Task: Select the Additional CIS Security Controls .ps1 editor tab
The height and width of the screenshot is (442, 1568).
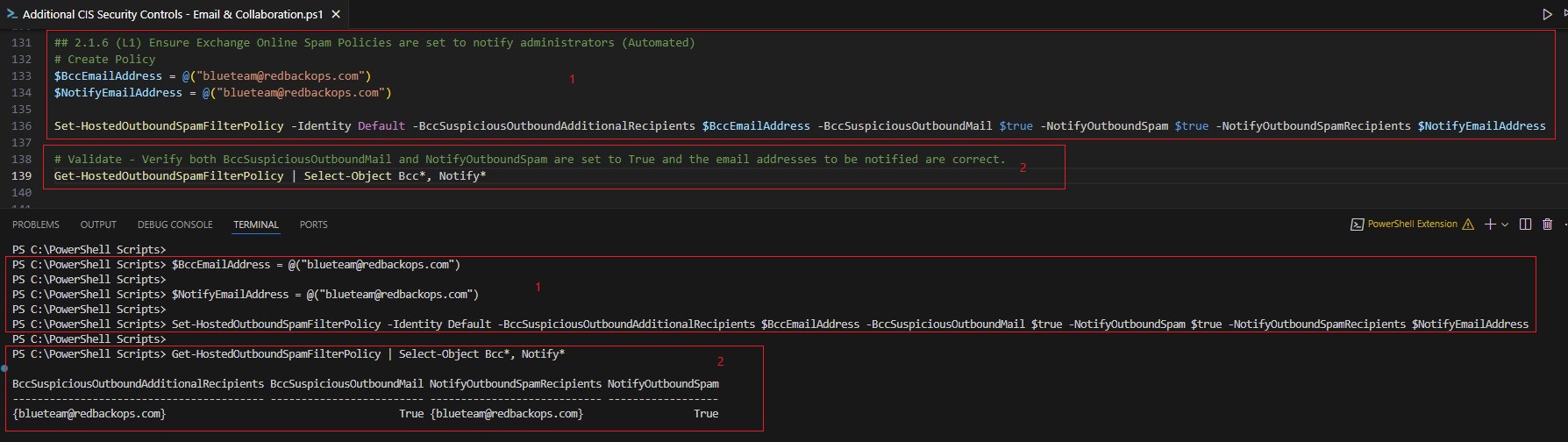Action: click(174, 14)
